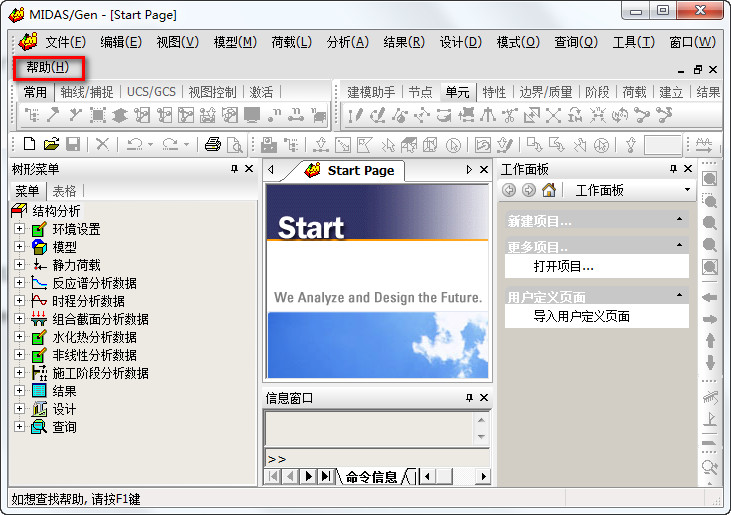Click the Home icon in 工作面板
This screenshot has height=515, width=731.
(x=549, y=190)
